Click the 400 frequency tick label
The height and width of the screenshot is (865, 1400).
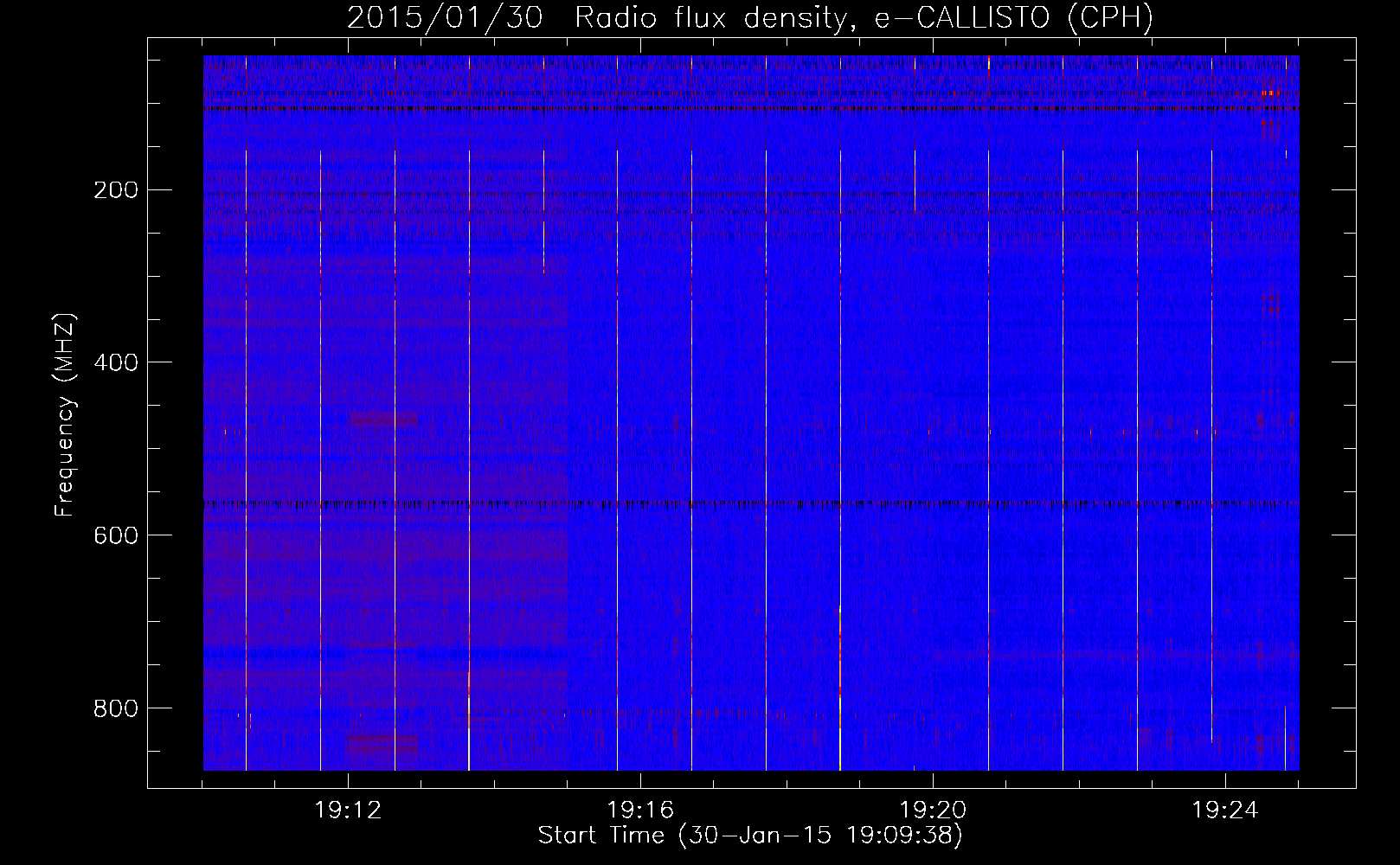115,362
